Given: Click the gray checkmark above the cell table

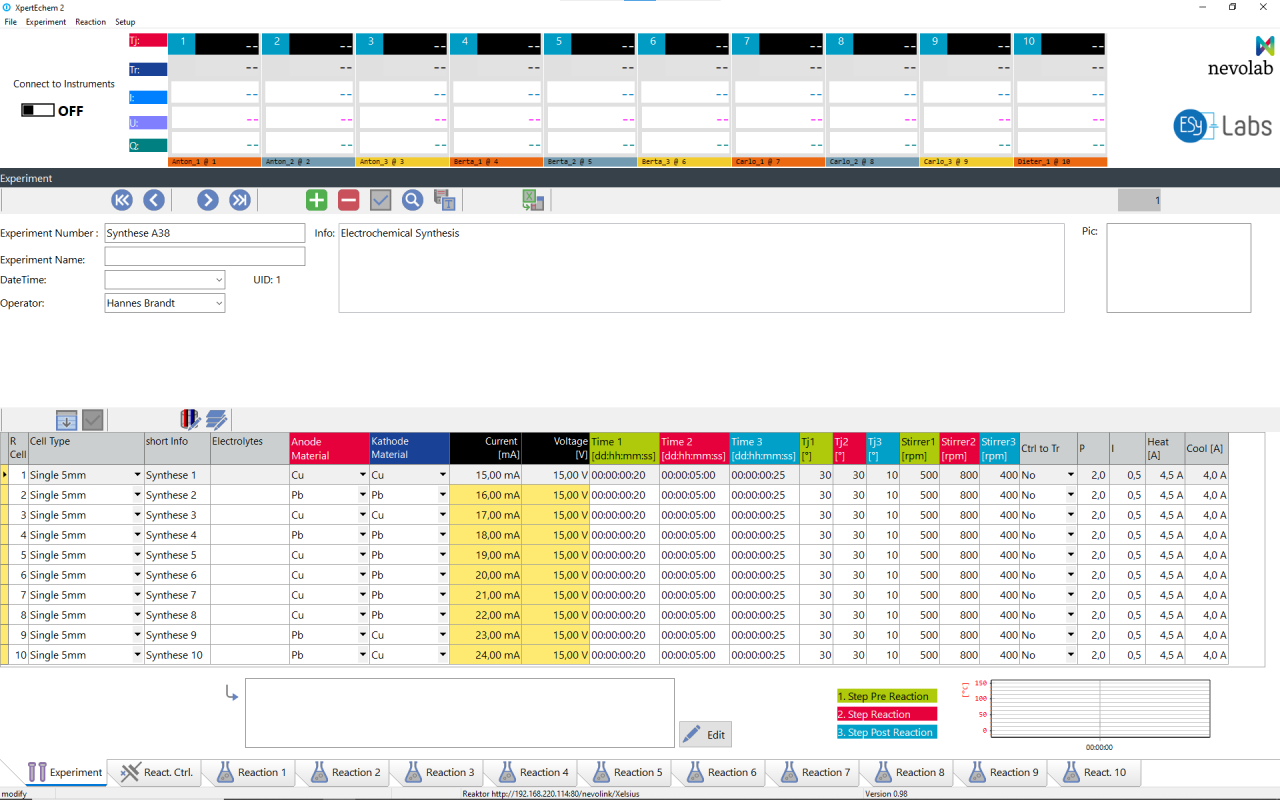Looking at the screenshot, I should point(93,420).
